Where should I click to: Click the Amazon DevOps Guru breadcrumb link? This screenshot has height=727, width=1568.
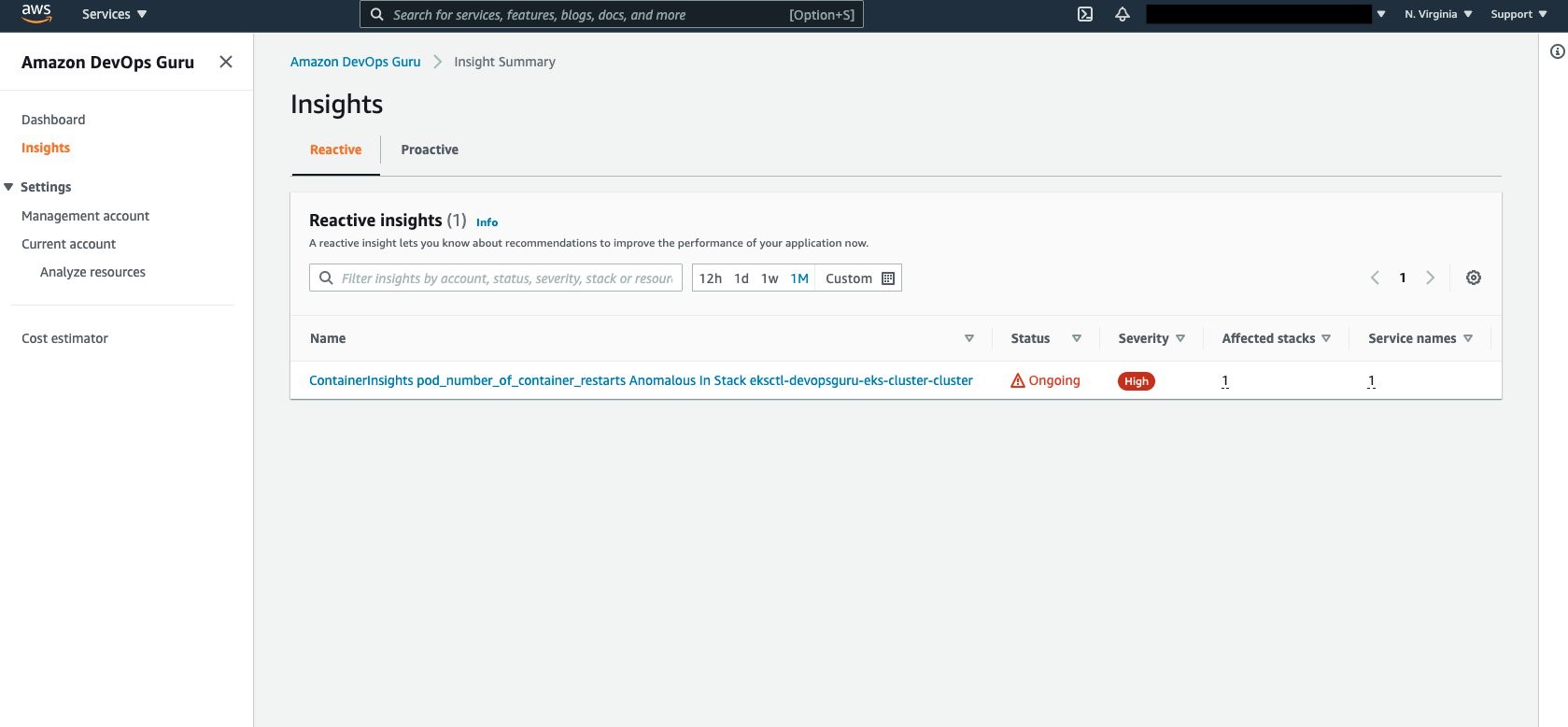click(x=355, y=62)
